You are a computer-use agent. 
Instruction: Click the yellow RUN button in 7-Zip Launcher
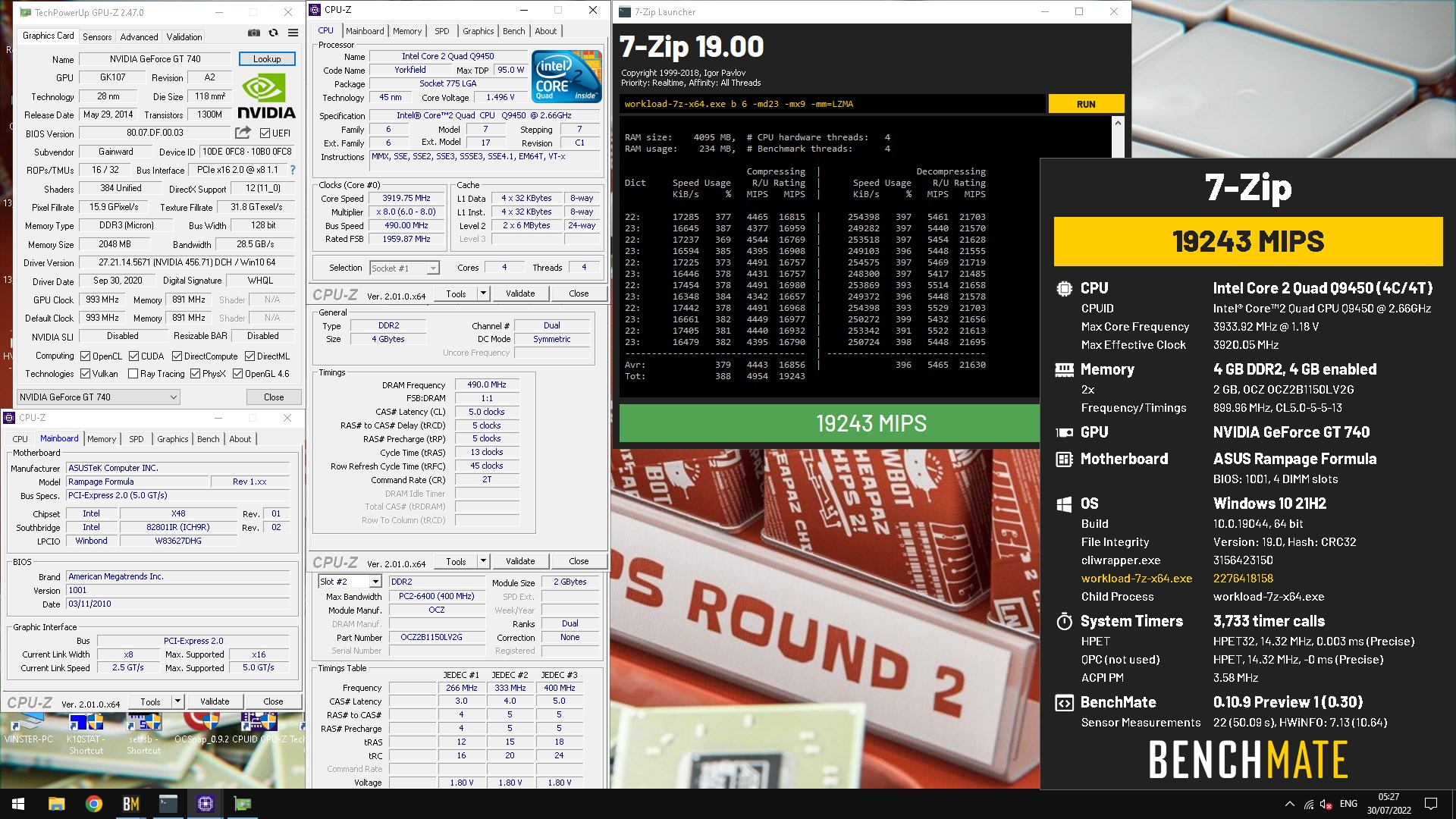[1086, 104]
